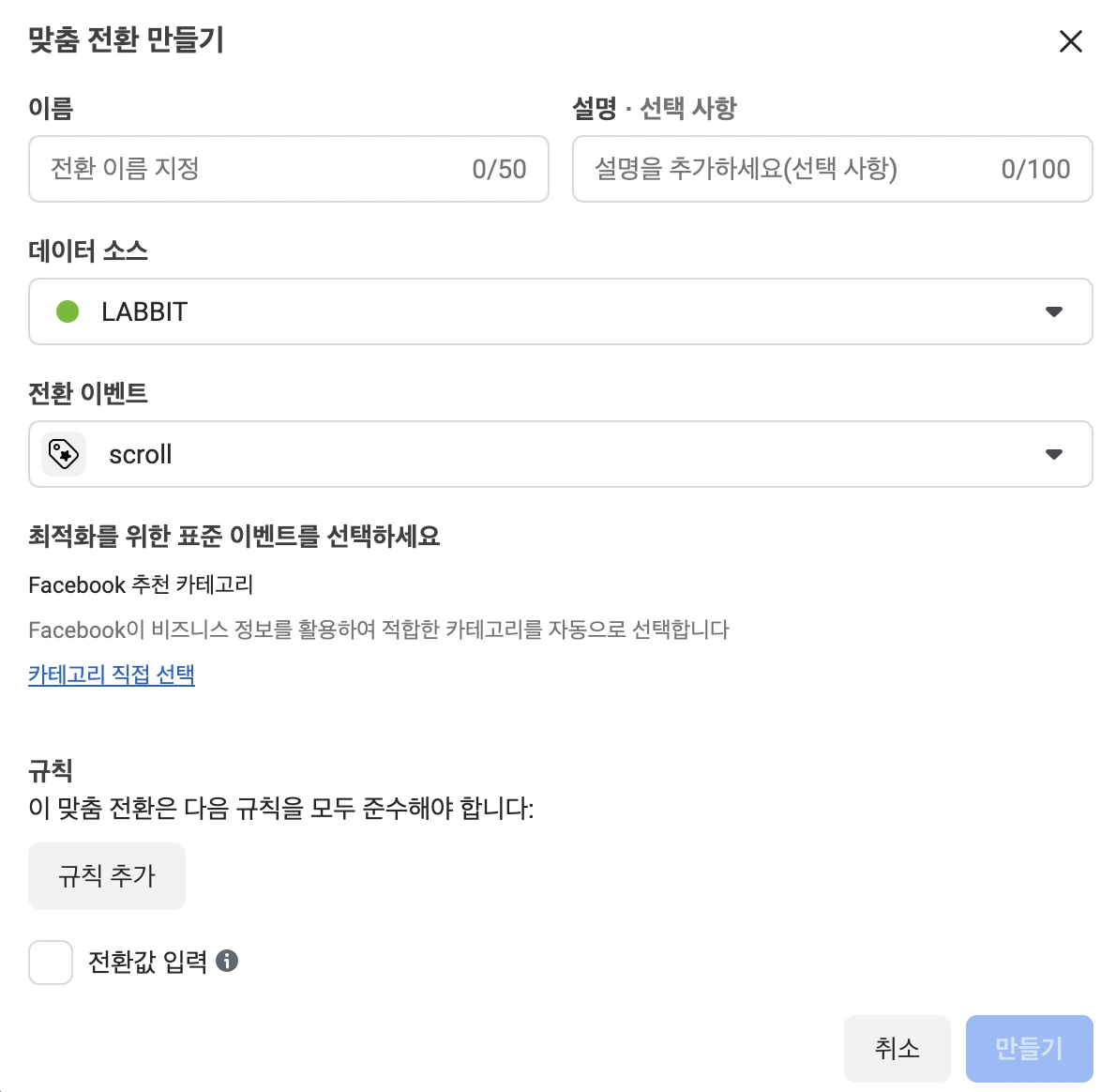This screenshot has width=1116, height=1092.
Task: Open the 데이터 소스 dropdown arrow
Action: [x=1054, y=311]
